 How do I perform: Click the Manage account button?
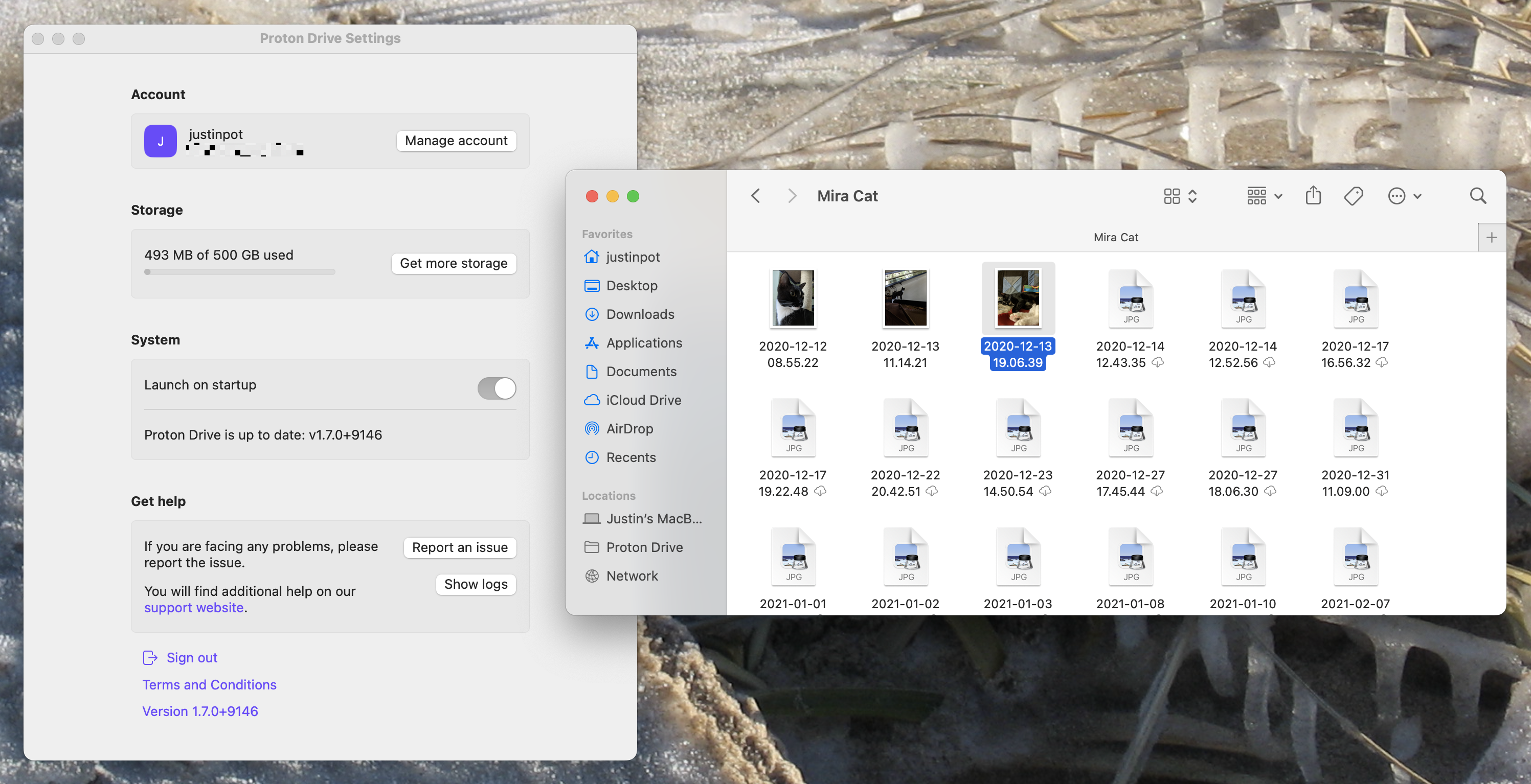point(456,141)
